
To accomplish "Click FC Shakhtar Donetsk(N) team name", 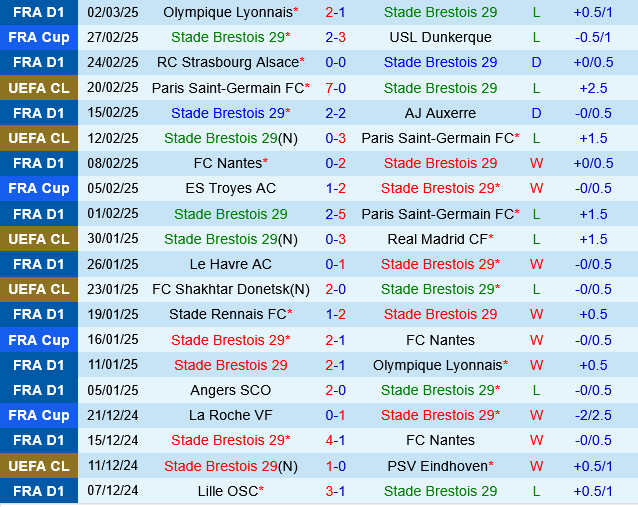I will (x=231, y=289).
